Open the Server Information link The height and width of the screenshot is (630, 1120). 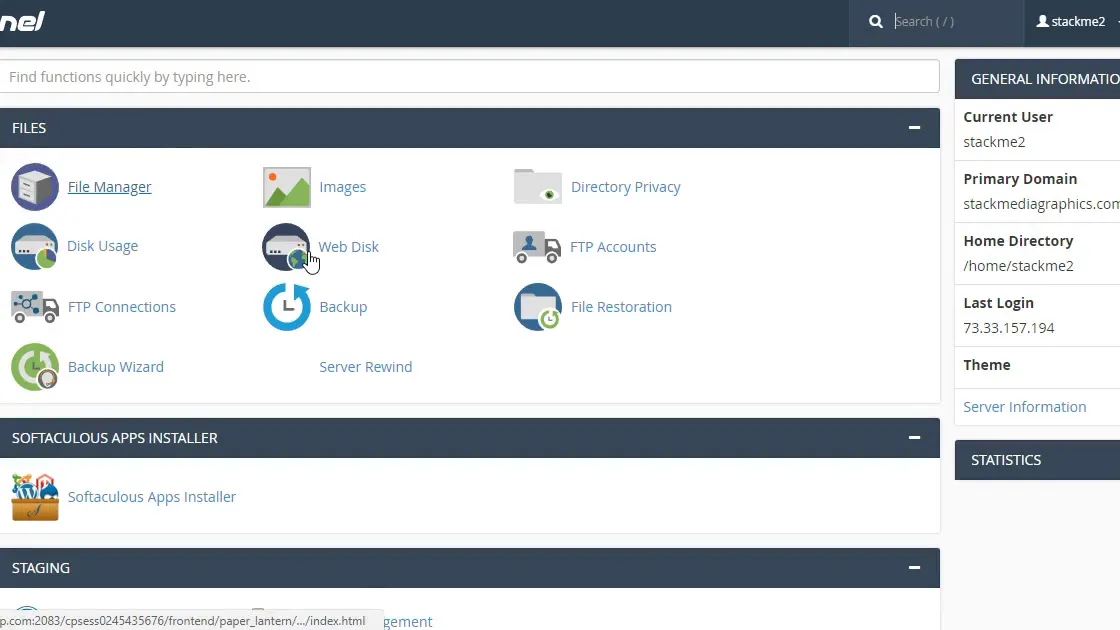pos(1024,407)
